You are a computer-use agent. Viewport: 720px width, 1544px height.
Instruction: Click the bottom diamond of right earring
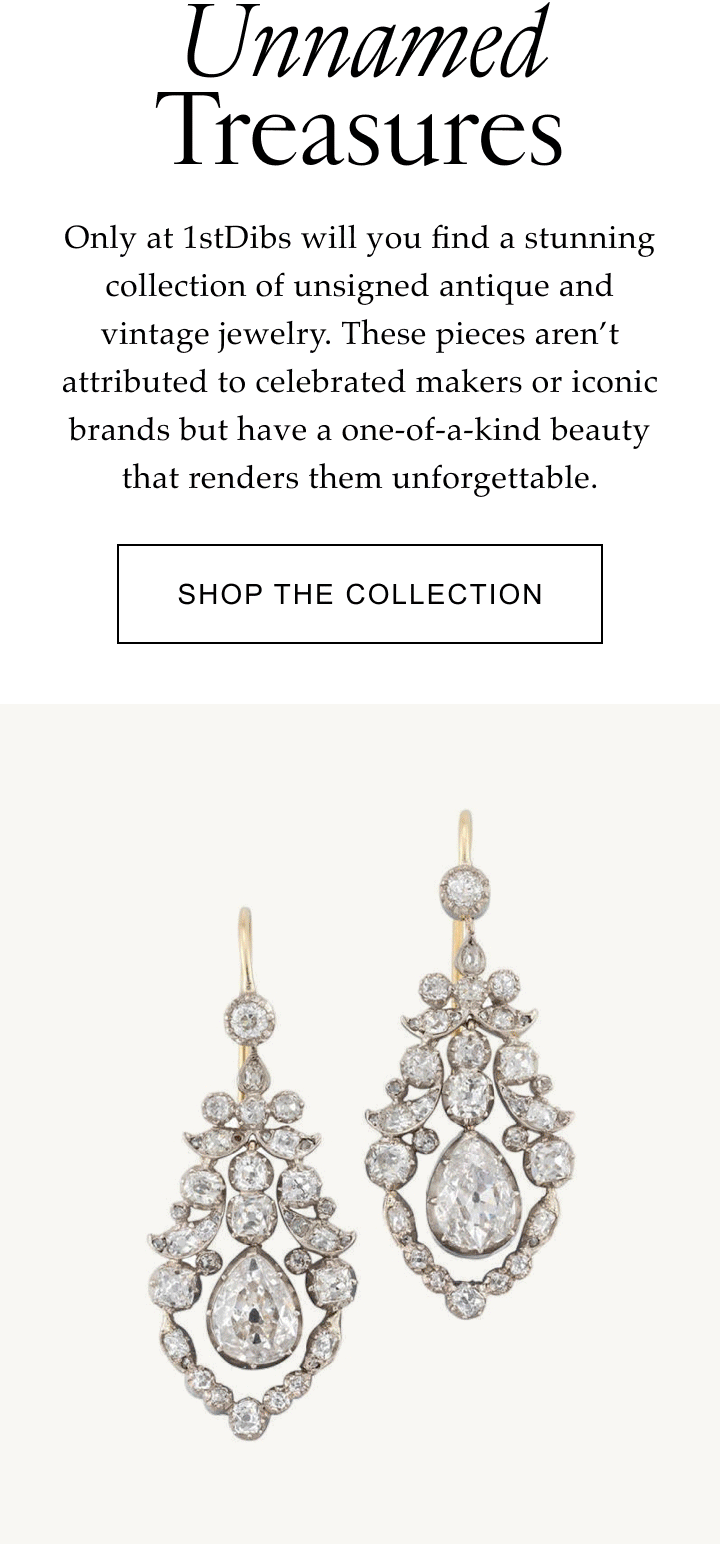(466, 1300)
